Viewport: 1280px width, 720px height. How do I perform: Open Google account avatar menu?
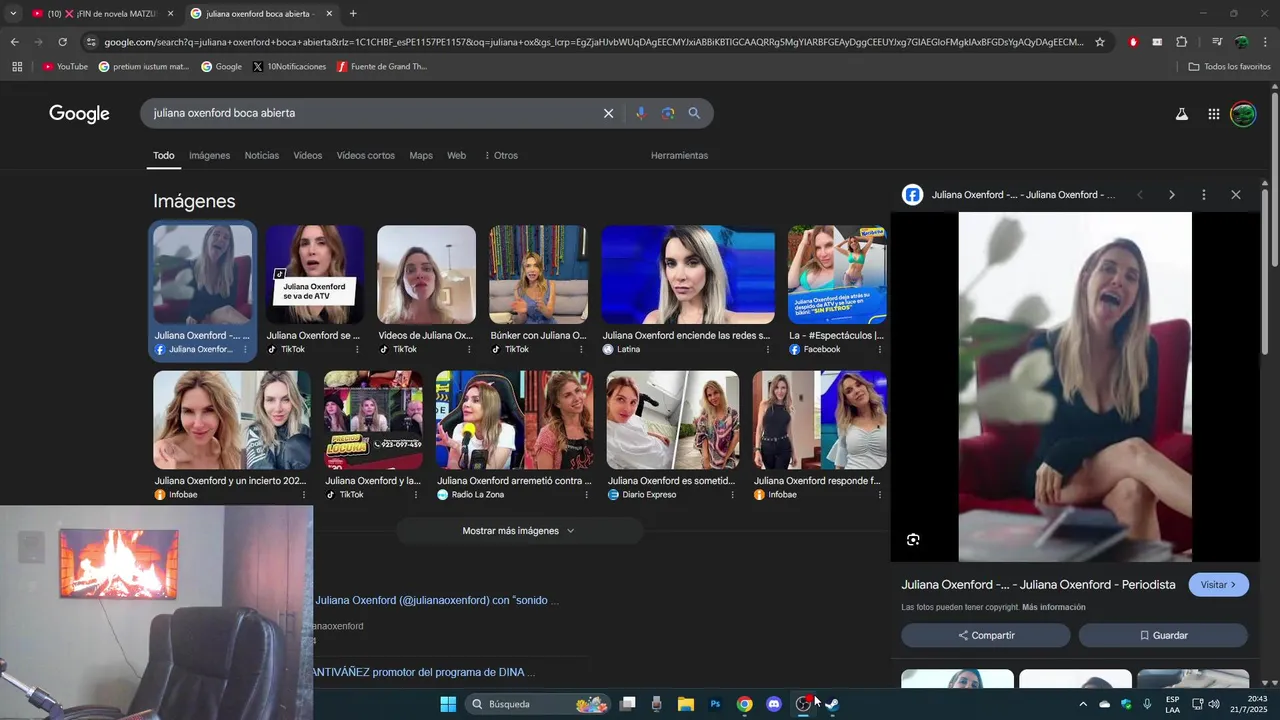tap(1243, 114)
